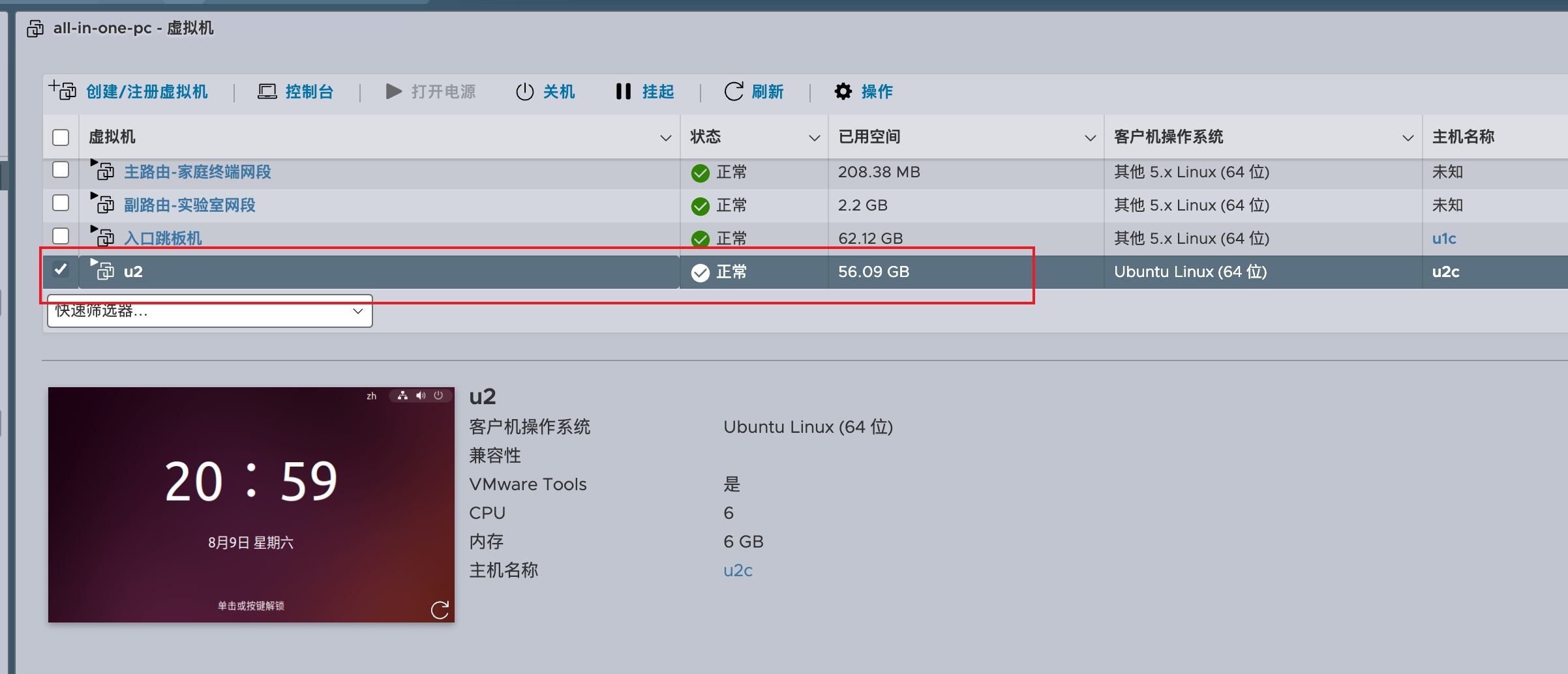Check the box for 主路由-家庭终端网段
The width and height of the screenshot is (1568, 674).
tap(61, 169)
